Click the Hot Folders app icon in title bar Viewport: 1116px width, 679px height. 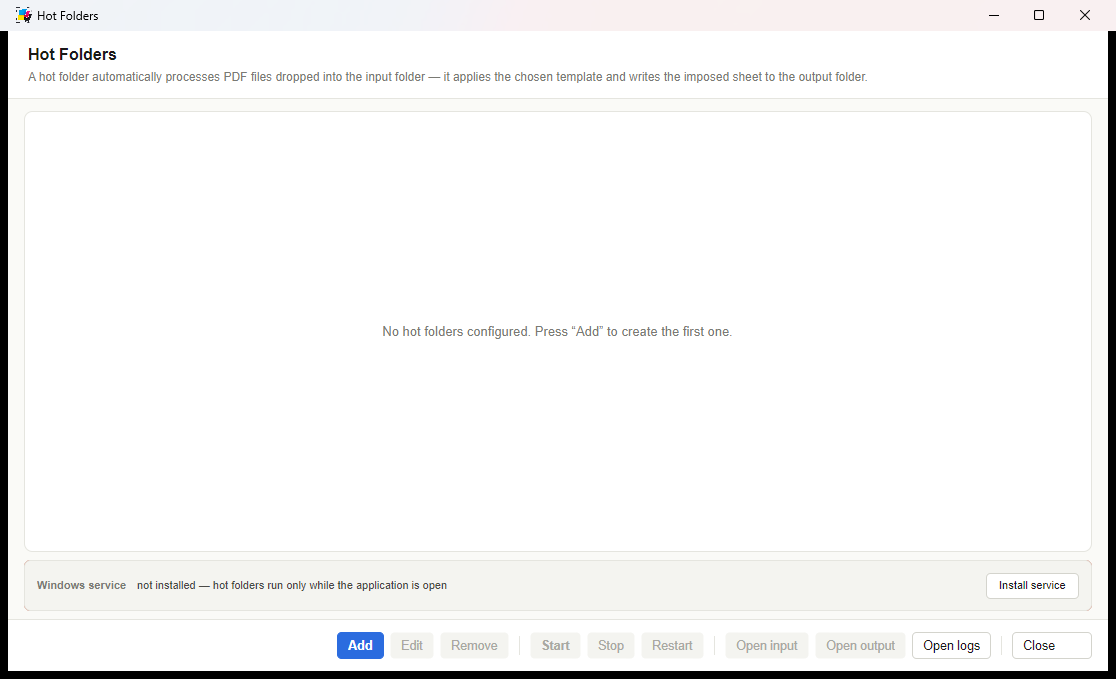pos(23,15)
